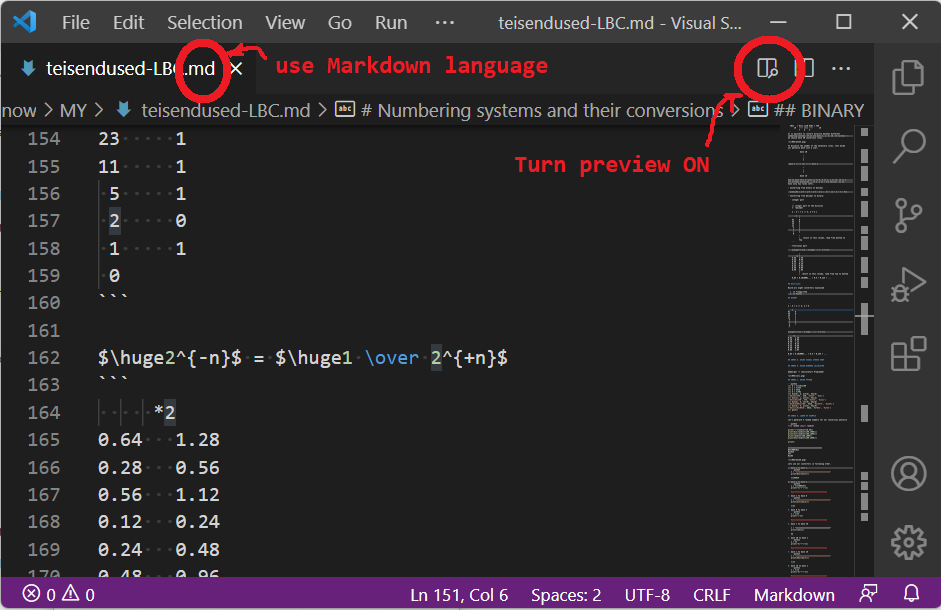This screenshot has width=941, height=610.
Task: Open the Accounts menu icon
Action: 908,473
